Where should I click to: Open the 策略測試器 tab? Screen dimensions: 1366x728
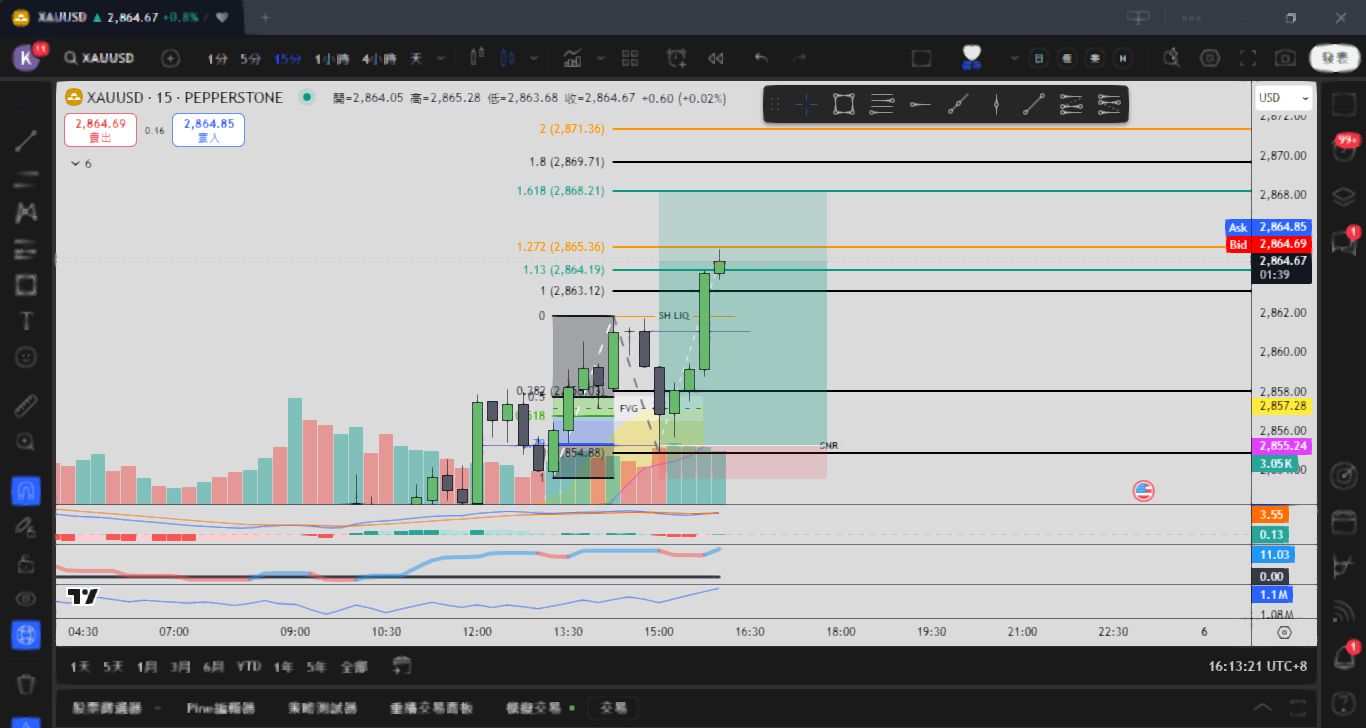[322, 708]
